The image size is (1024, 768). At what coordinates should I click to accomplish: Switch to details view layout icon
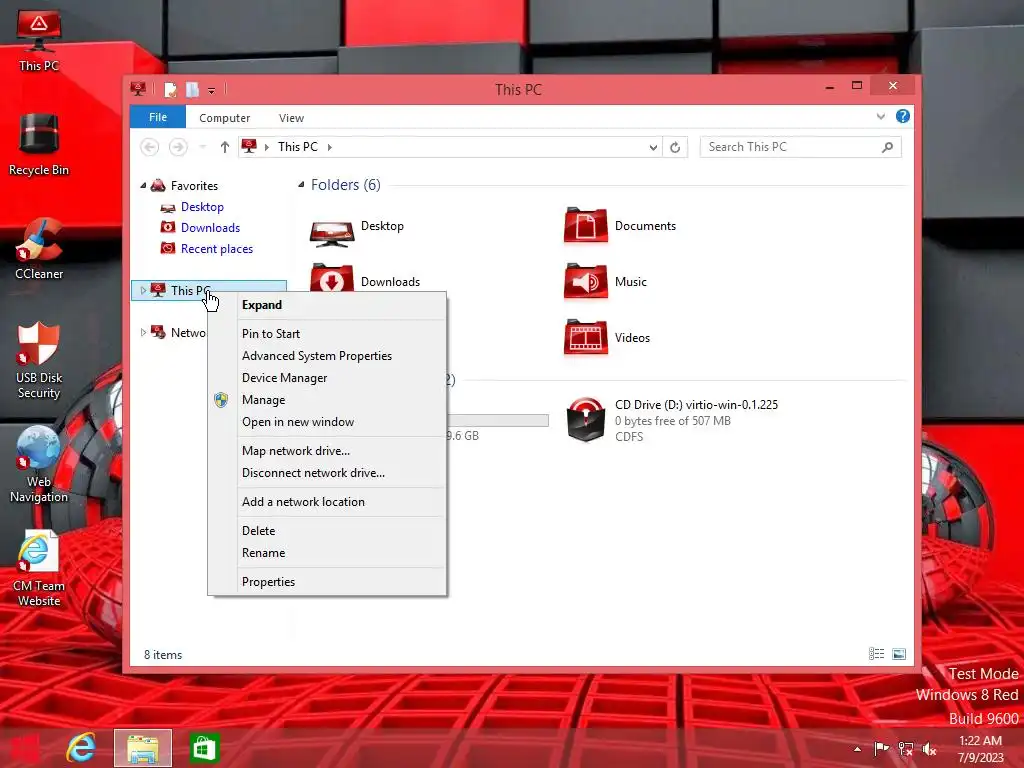876,654
